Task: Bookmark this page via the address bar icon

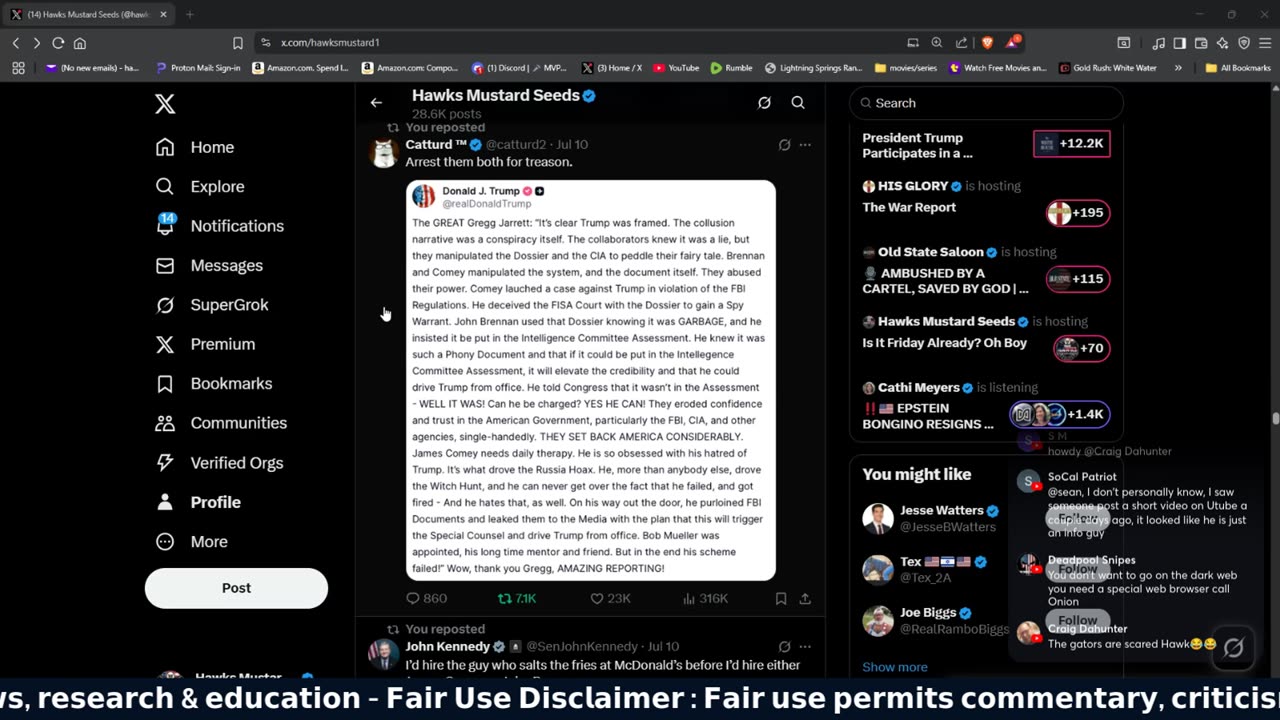Action: point(238,43)
